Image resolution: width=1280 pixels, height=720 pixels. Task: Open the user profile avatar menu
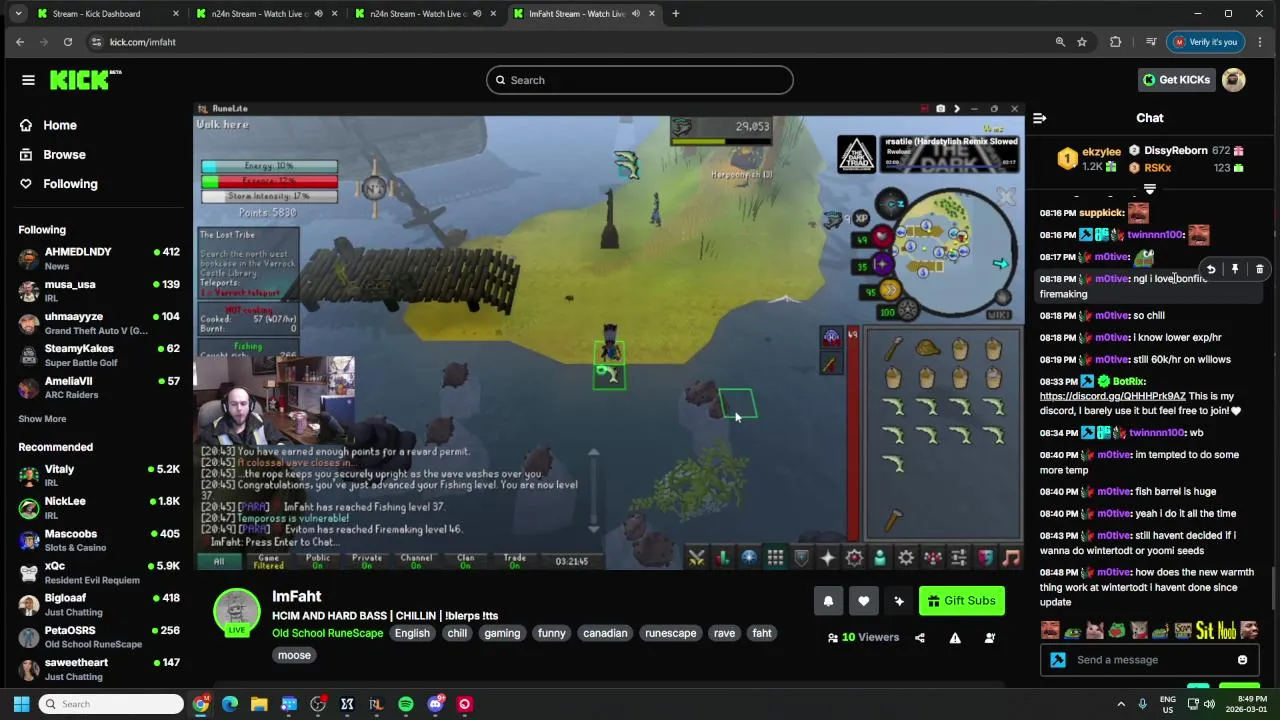coord(1234,80)
